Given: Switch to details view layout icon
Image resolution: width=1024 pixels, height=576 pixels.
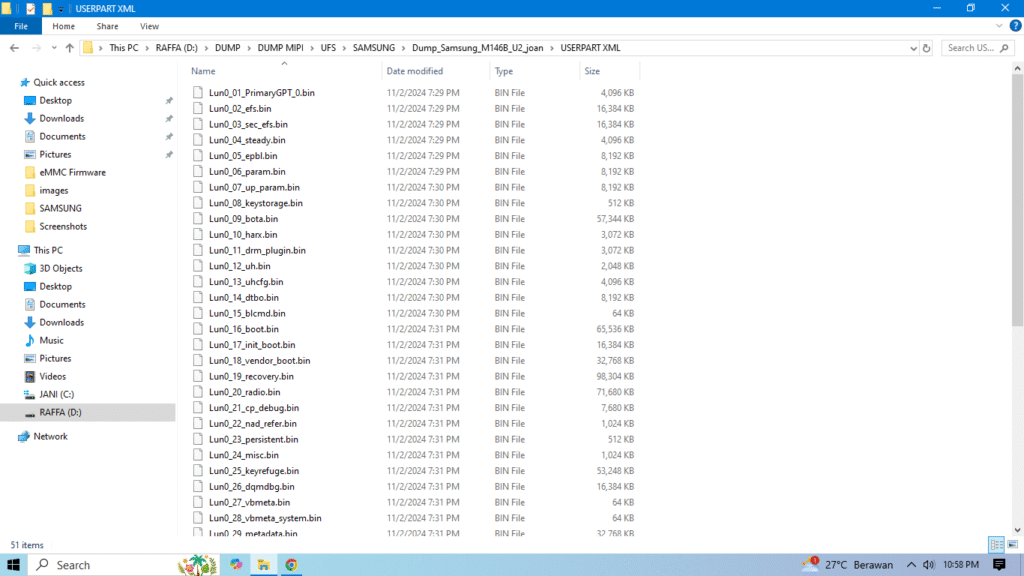Looking at the screenshot, I should pyautogui.click(x=997, y=544).
